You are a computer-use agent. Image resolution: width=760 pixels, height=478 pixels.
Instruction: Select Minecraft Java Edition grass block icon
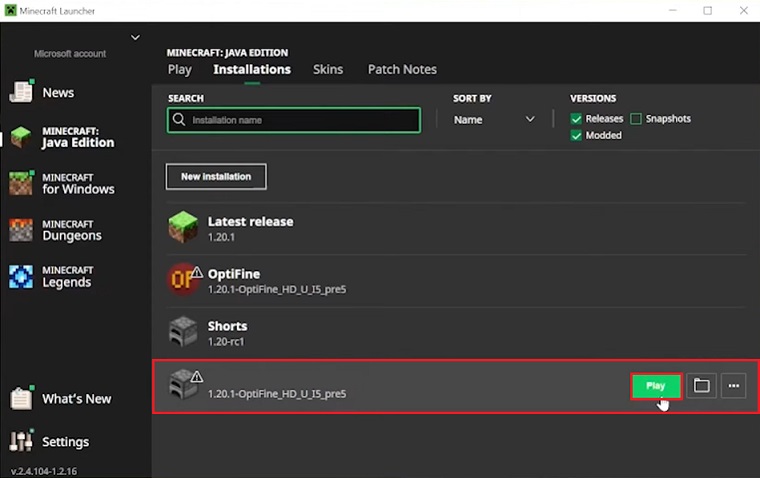coord(21,137)
